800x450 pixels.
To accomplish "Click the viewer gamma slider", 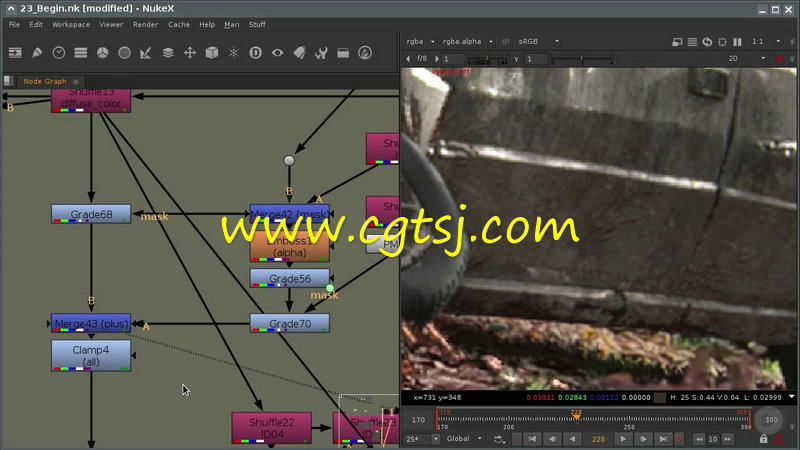I will (582, 59).
